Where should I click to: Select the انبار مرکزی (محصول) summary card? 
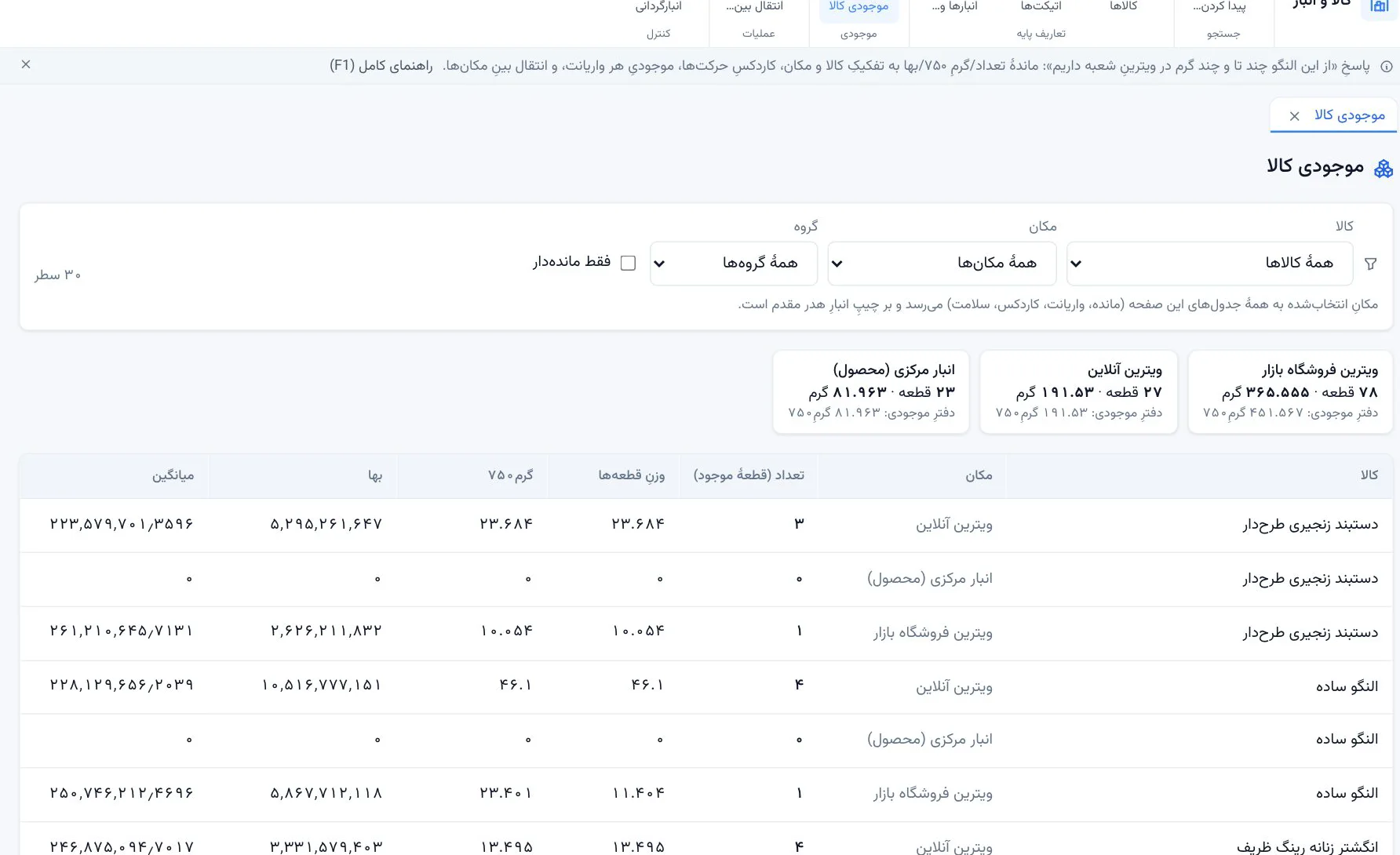(x=871, y=391)
